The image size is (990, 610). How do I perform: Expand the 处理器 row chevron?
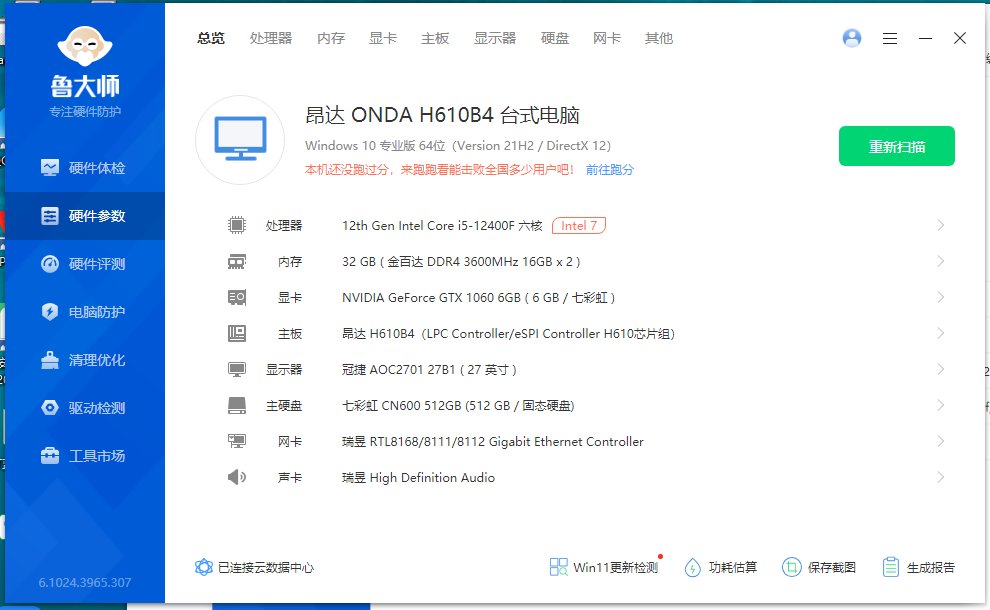(941, 225)
